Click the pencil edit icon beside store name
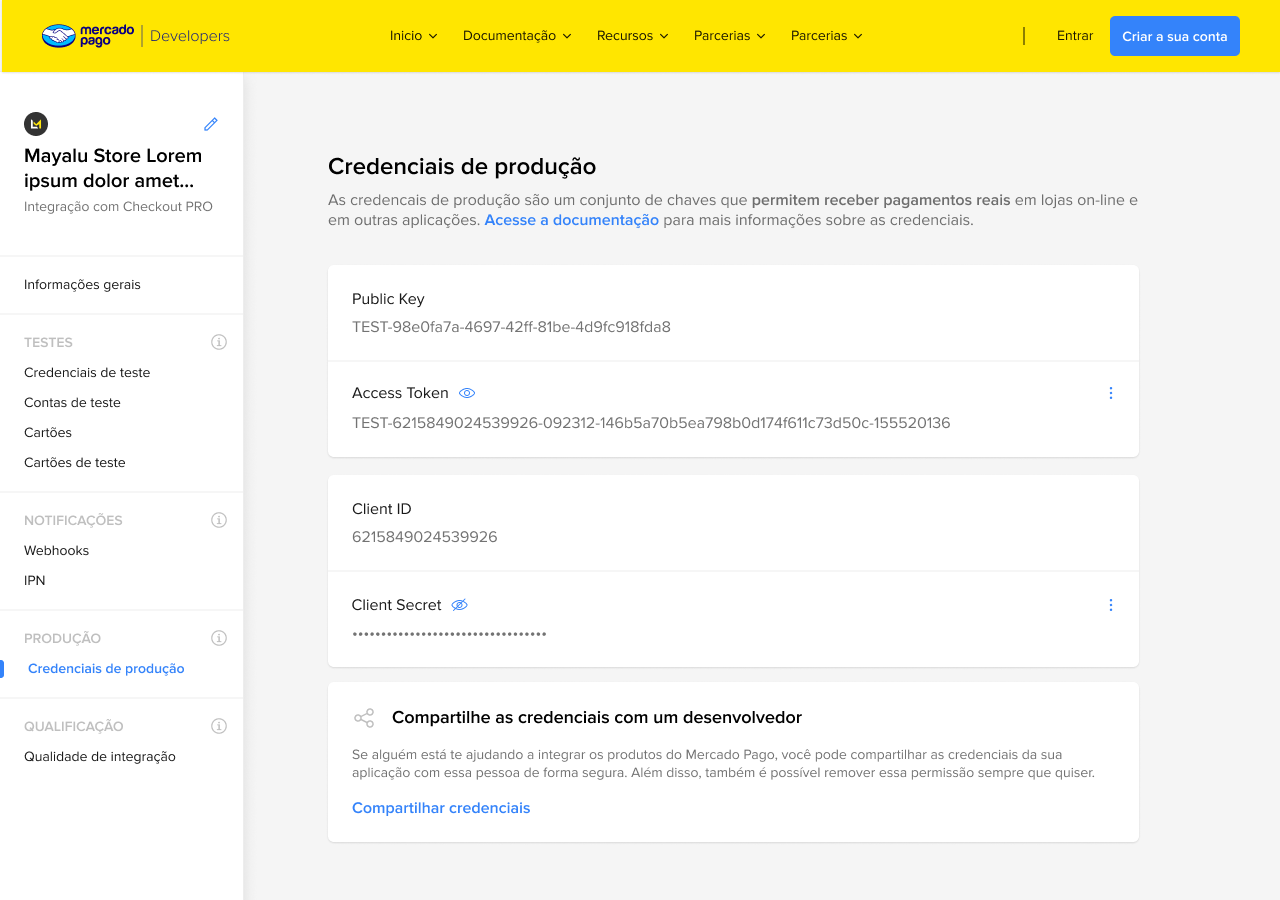Screen dimensions: 1280x900 pyautogui.click(x=211, y=124)
